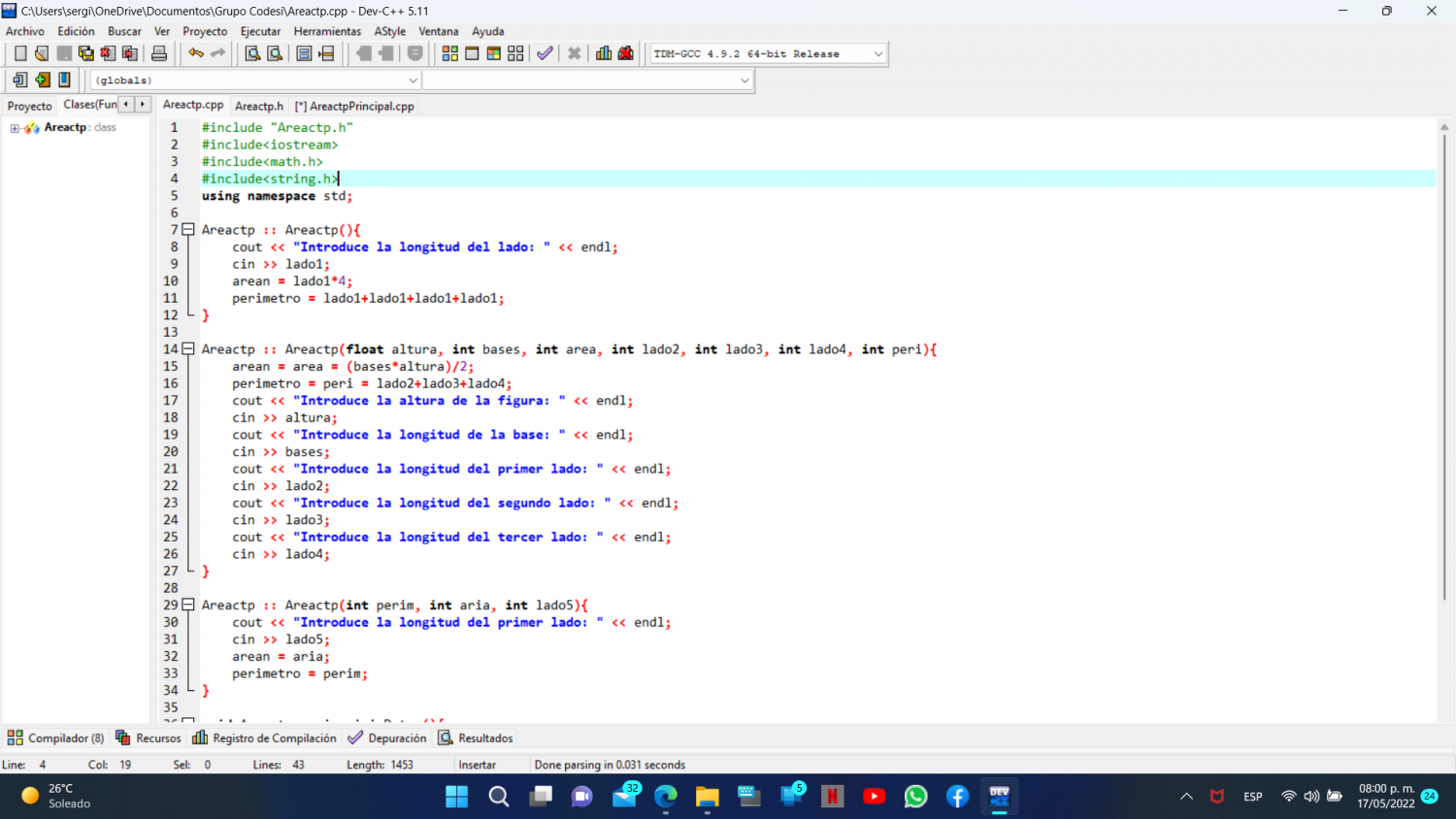Click the ESP language indicator in tray
The height and width of the screenshot is (819, 1456).
1253,797
